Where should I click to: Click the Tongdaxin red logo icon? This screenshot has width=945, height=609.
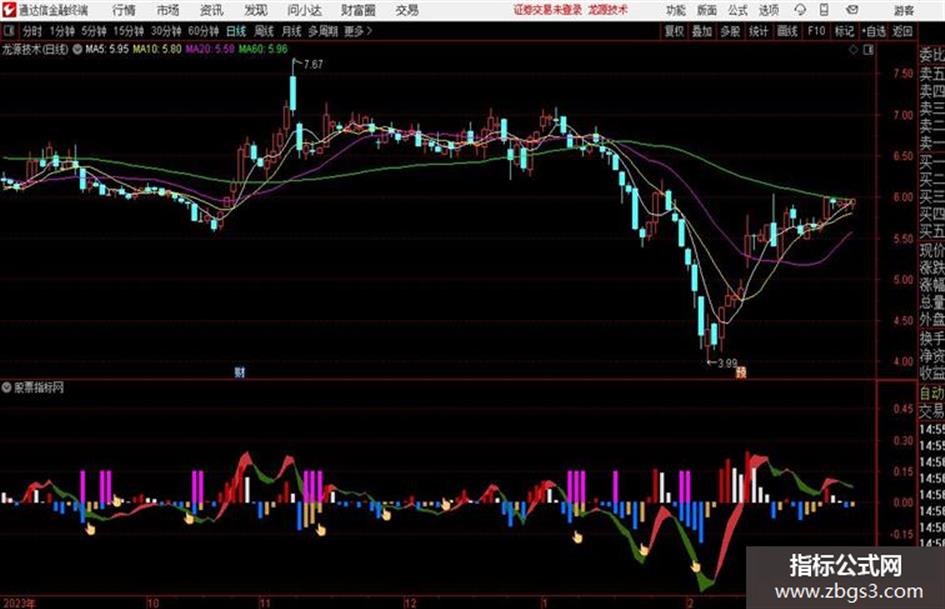(x=8, y=10)
